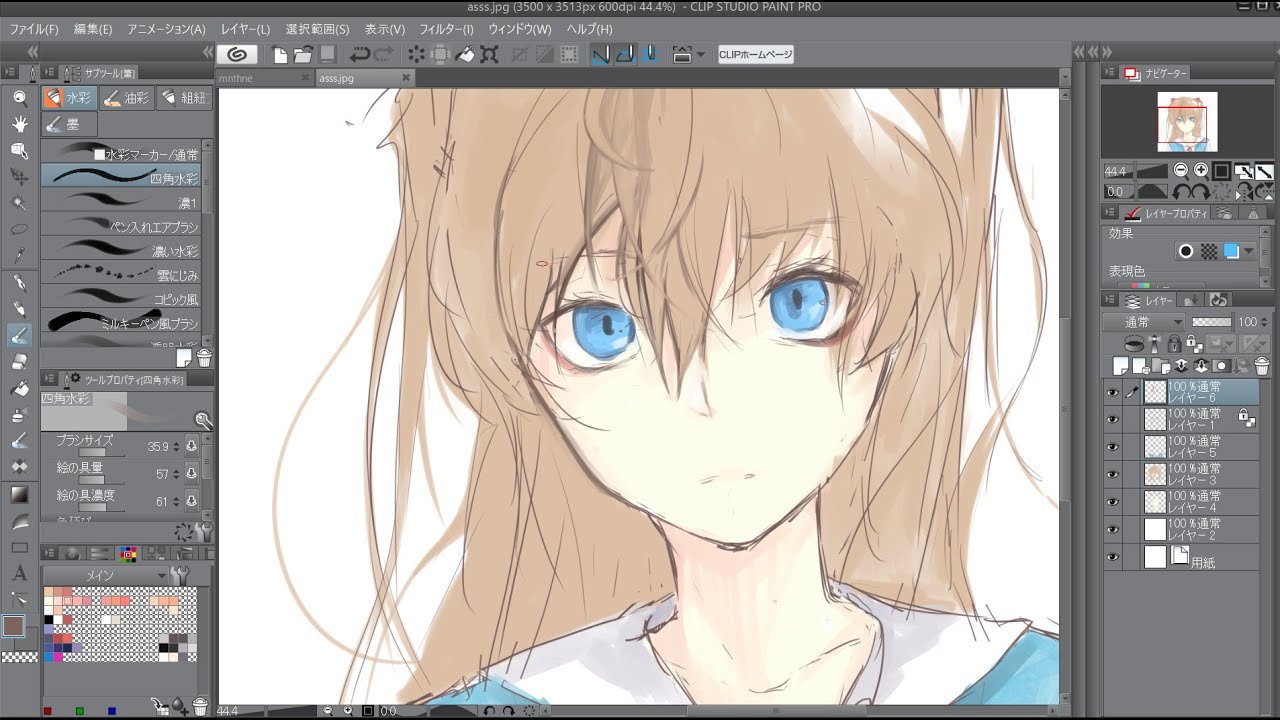Hide layer レイヤー 4
Screen dimensions: 1280x720
coord(1112,502)
